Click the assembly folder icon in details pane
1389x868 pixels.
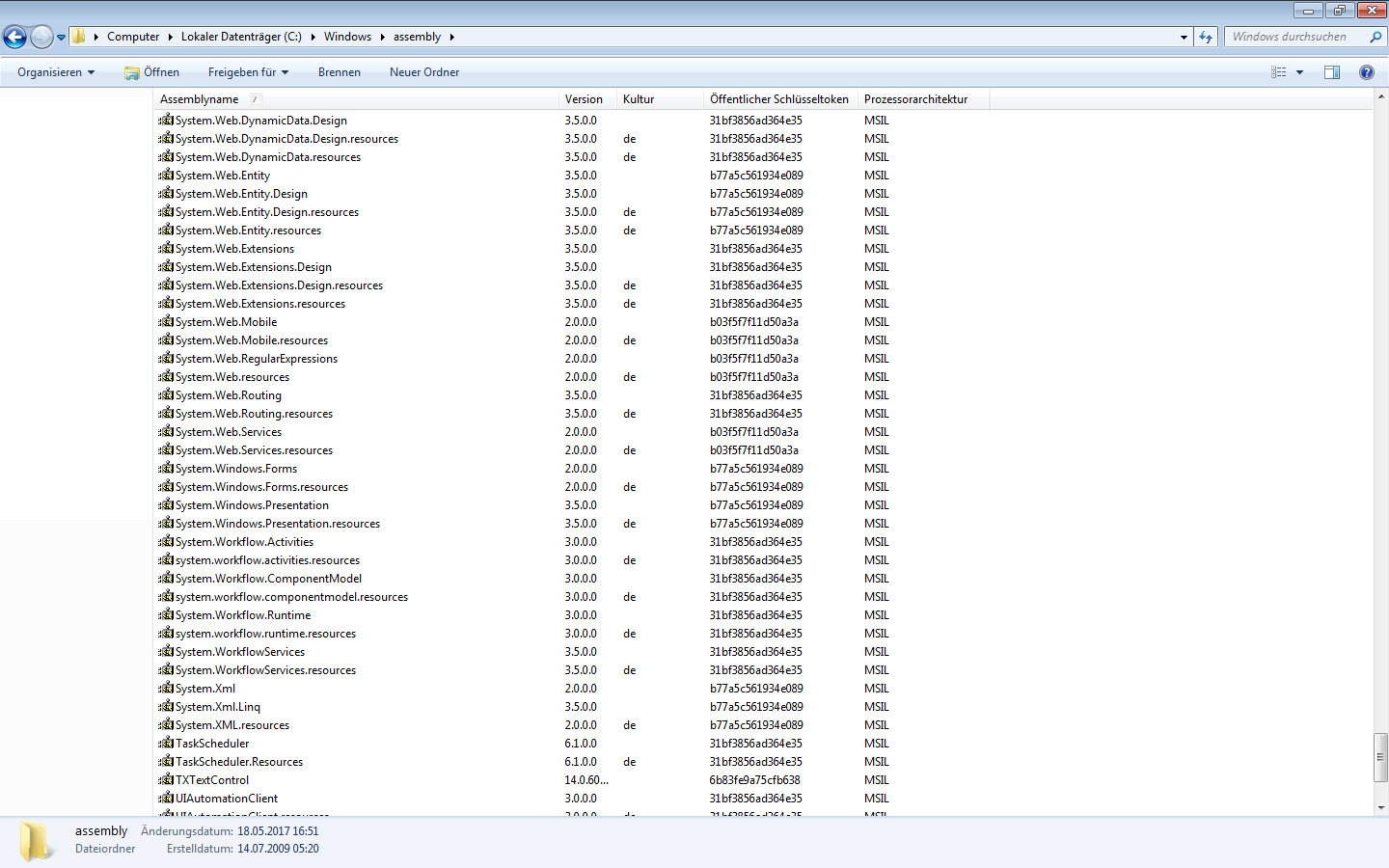[37, 841]
